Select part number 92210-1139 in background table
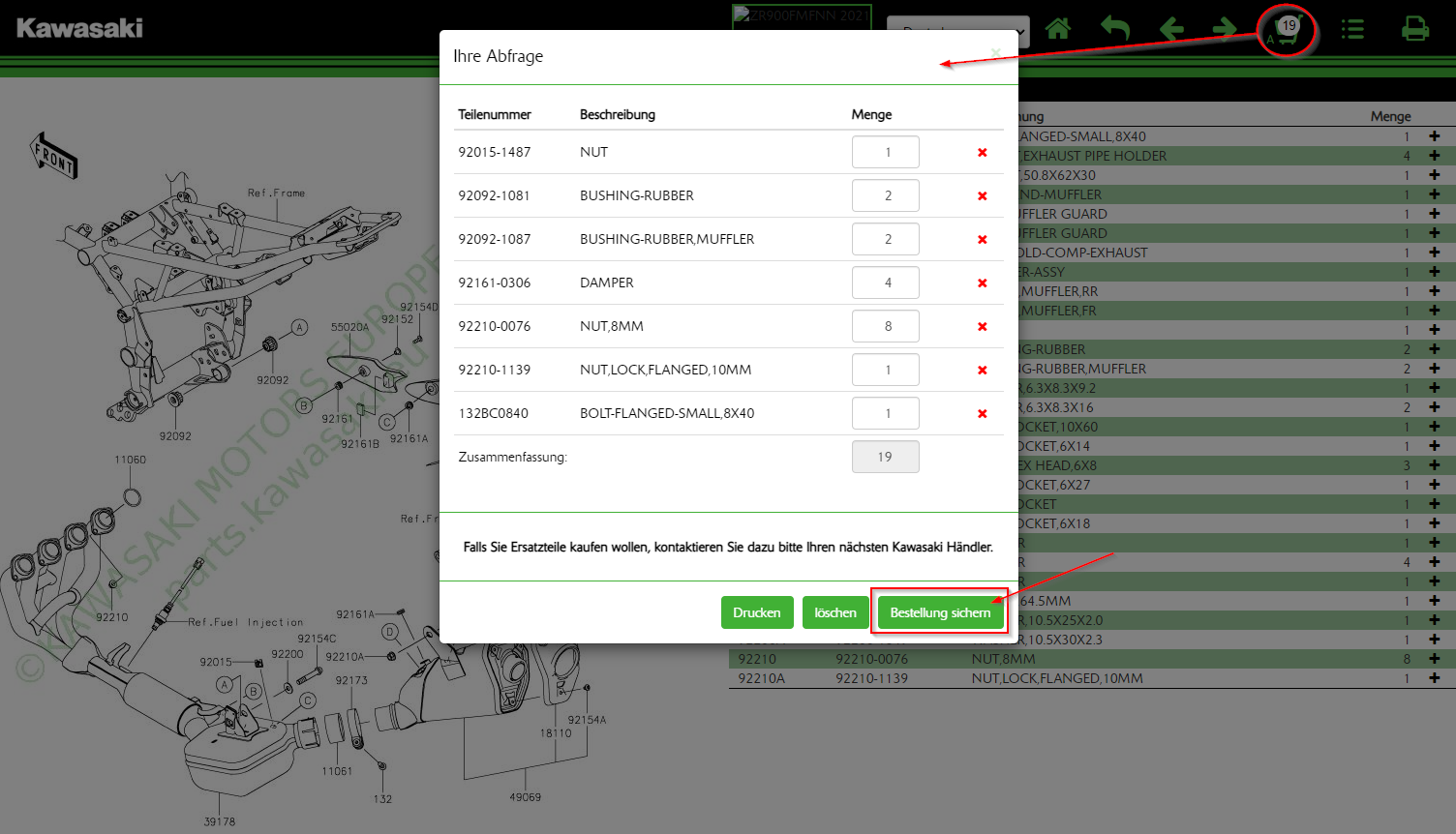1456x834 pixels. pos(871,678)
